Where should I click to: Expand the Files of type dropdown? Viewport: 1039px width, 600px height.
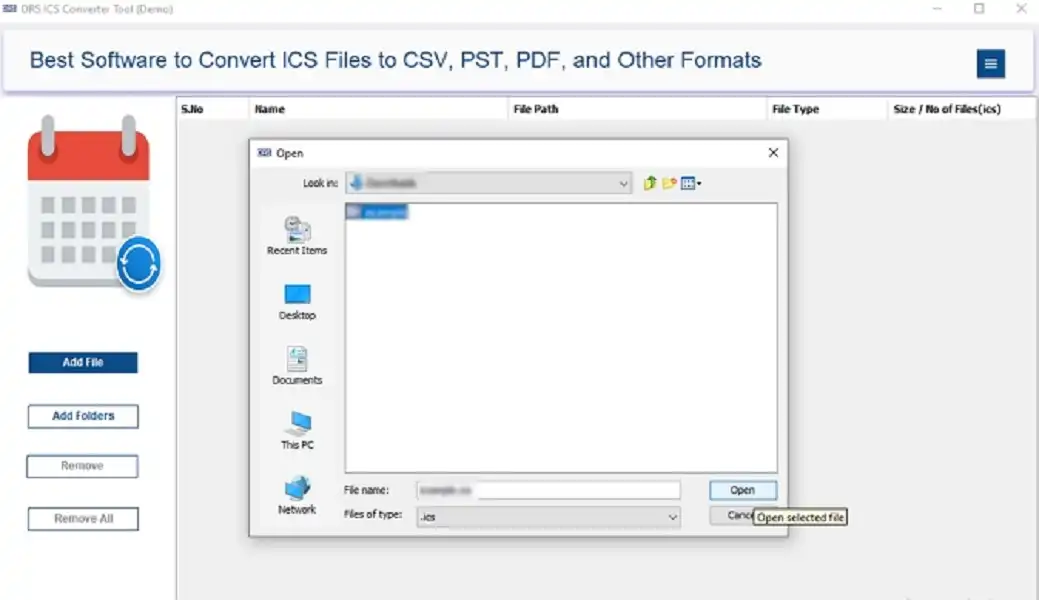point(672,516)
